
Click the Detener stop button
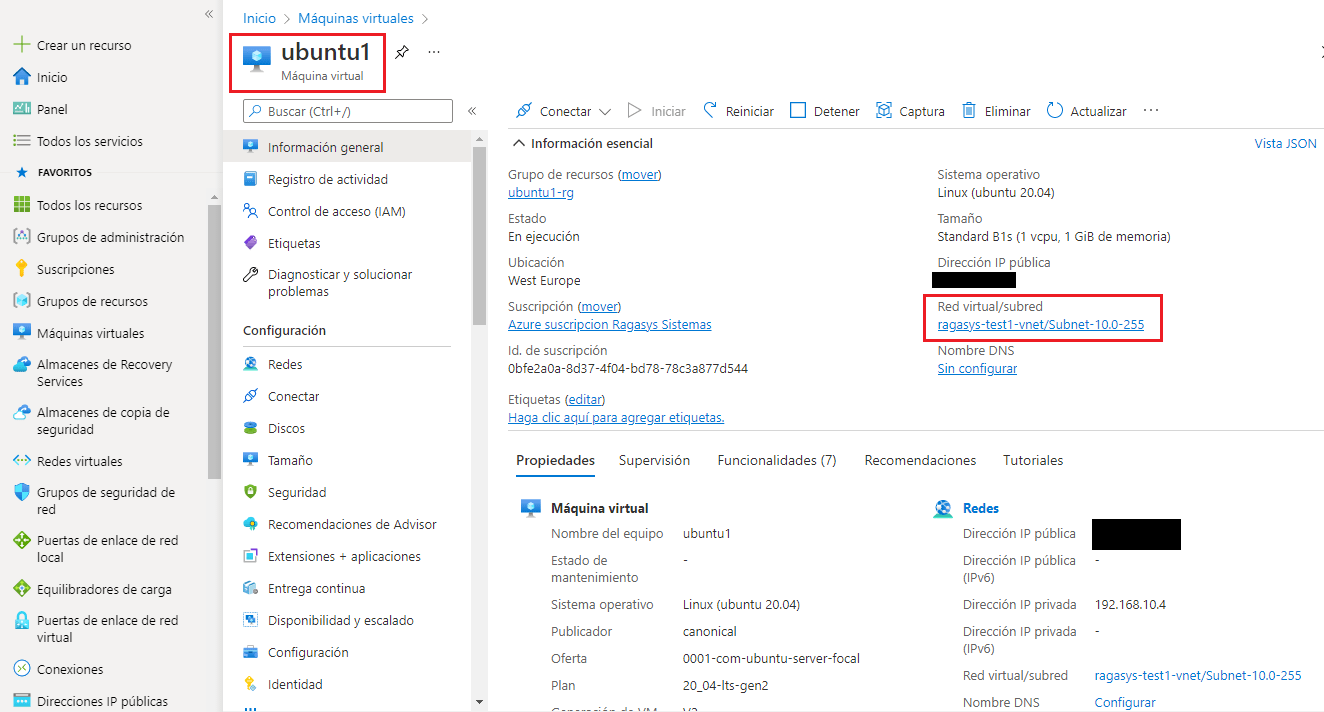point(824,111)
